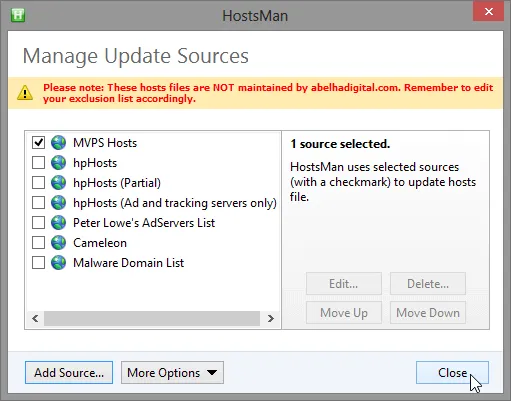The width and height of the screenshot is (511, 401).
Task: Select the Malware Domain List text
Action: pyautogui.click(x=128, y=263)
